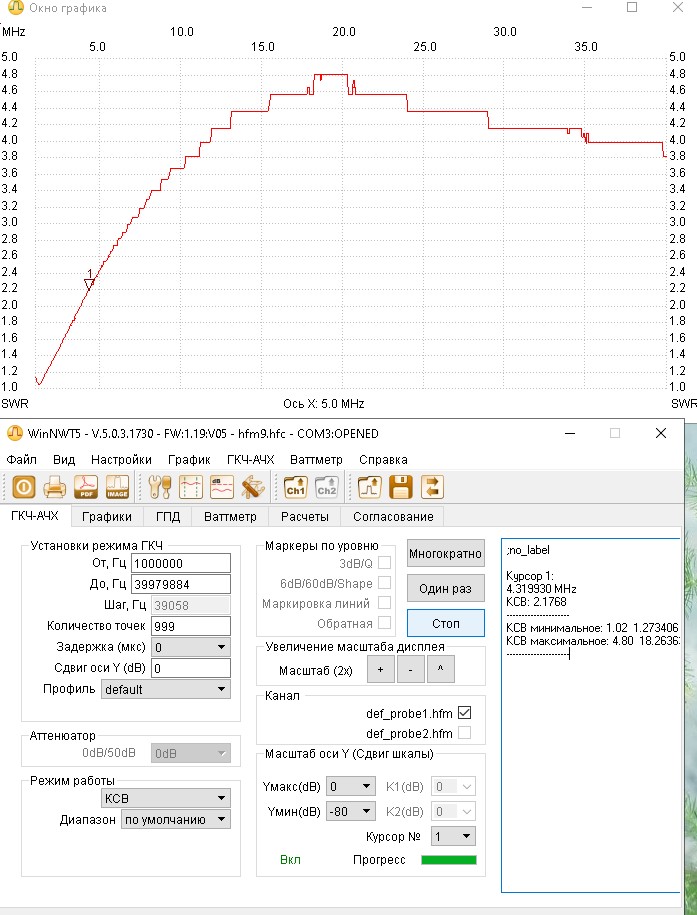The height and width of the screenshot is (915, 697).
Task: Click the power on/off toolbar icon
Action: pyautogui.click(x=23, y=487)
